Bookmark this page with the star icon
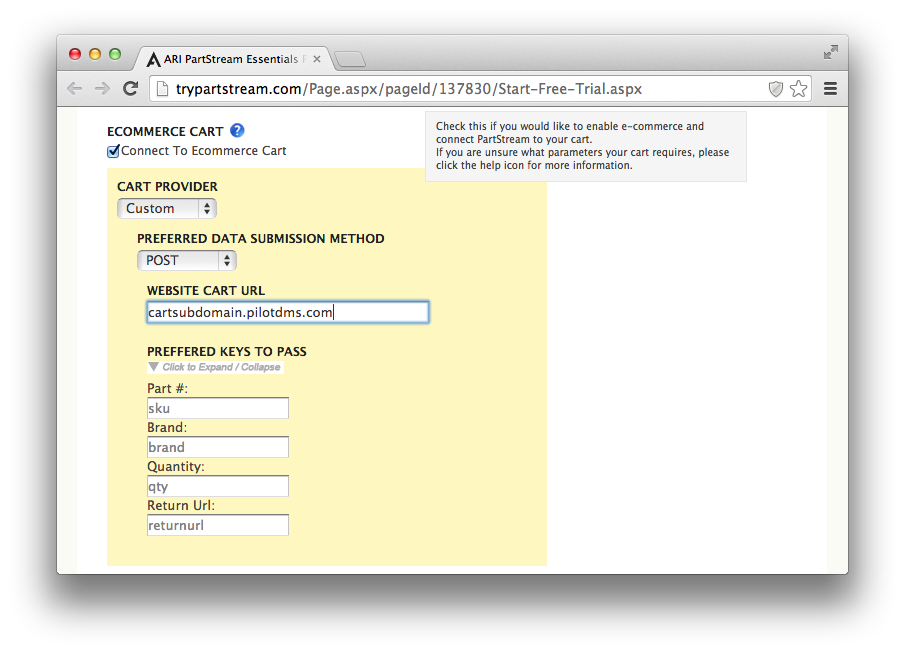The height and width of the screenshot is (653, 905). pyautogui.click(x=798, y=89)
